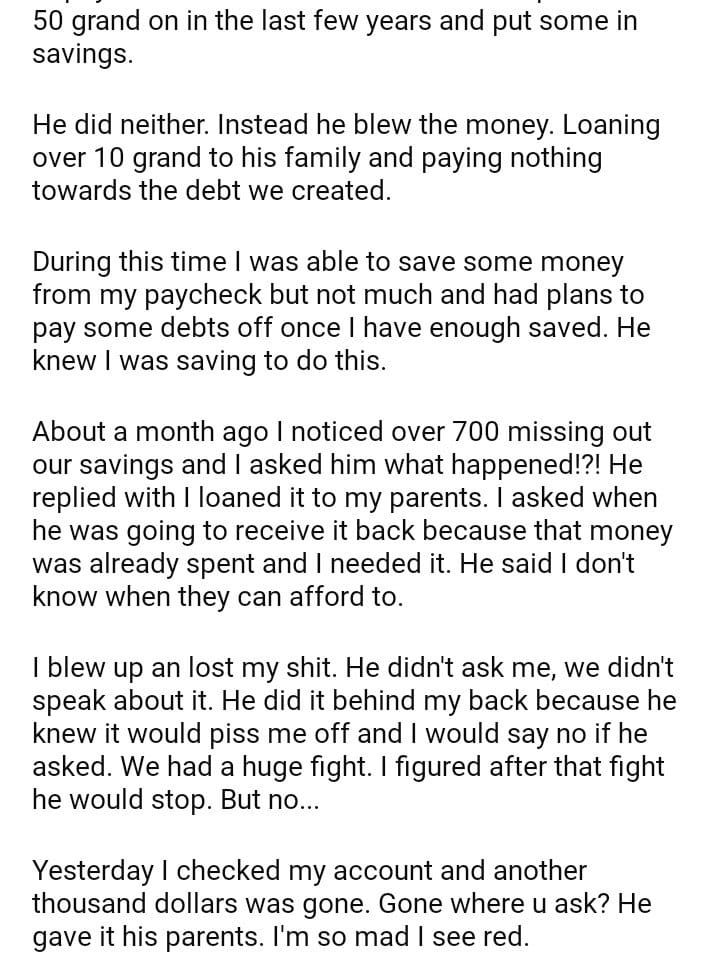Viewport: 720px width, 971px height.
Task: Click the word "Loaning"
Action: [x=611, y=126]
